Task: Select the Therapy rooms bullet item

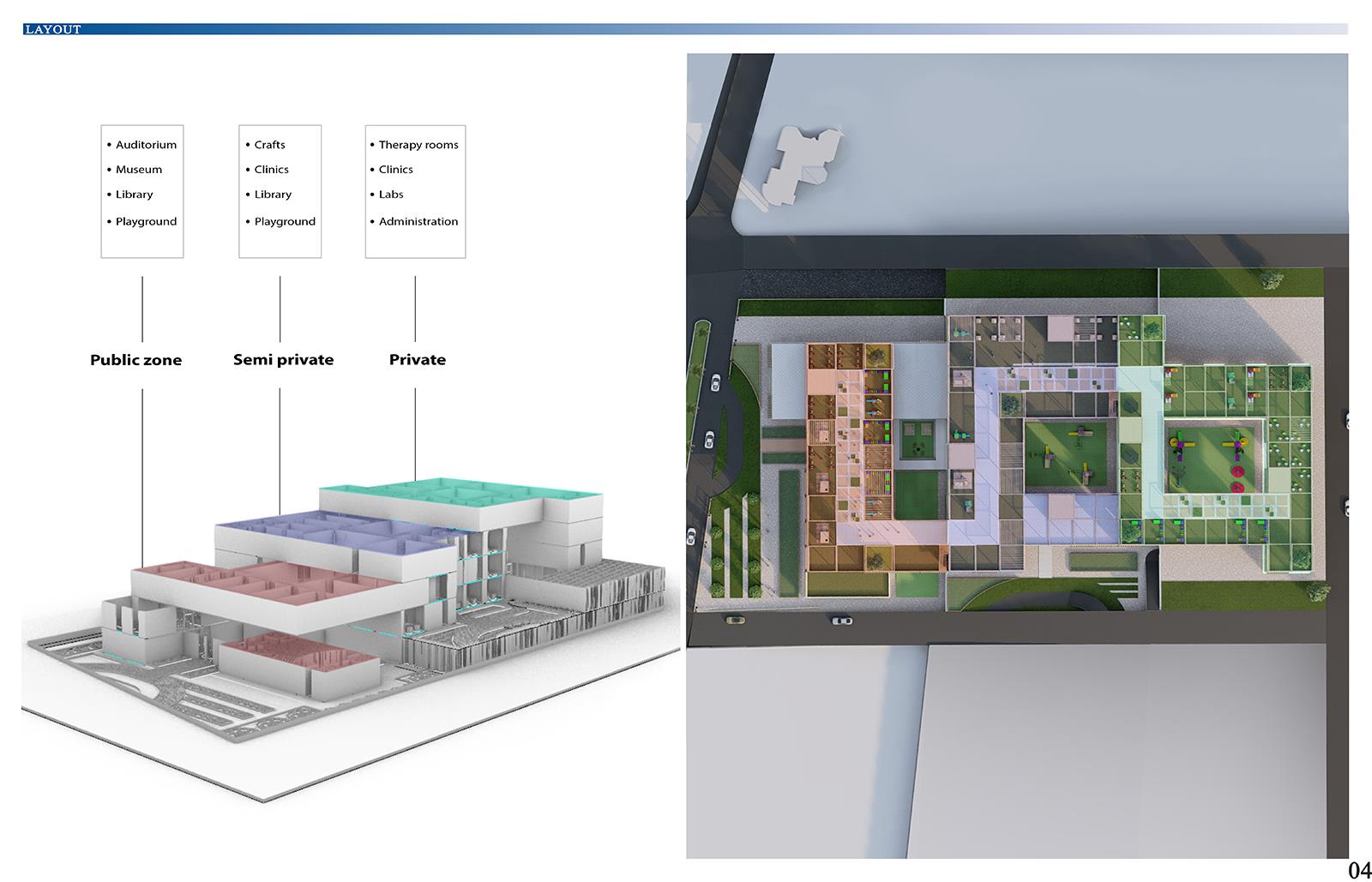Action: pos(418,145)
